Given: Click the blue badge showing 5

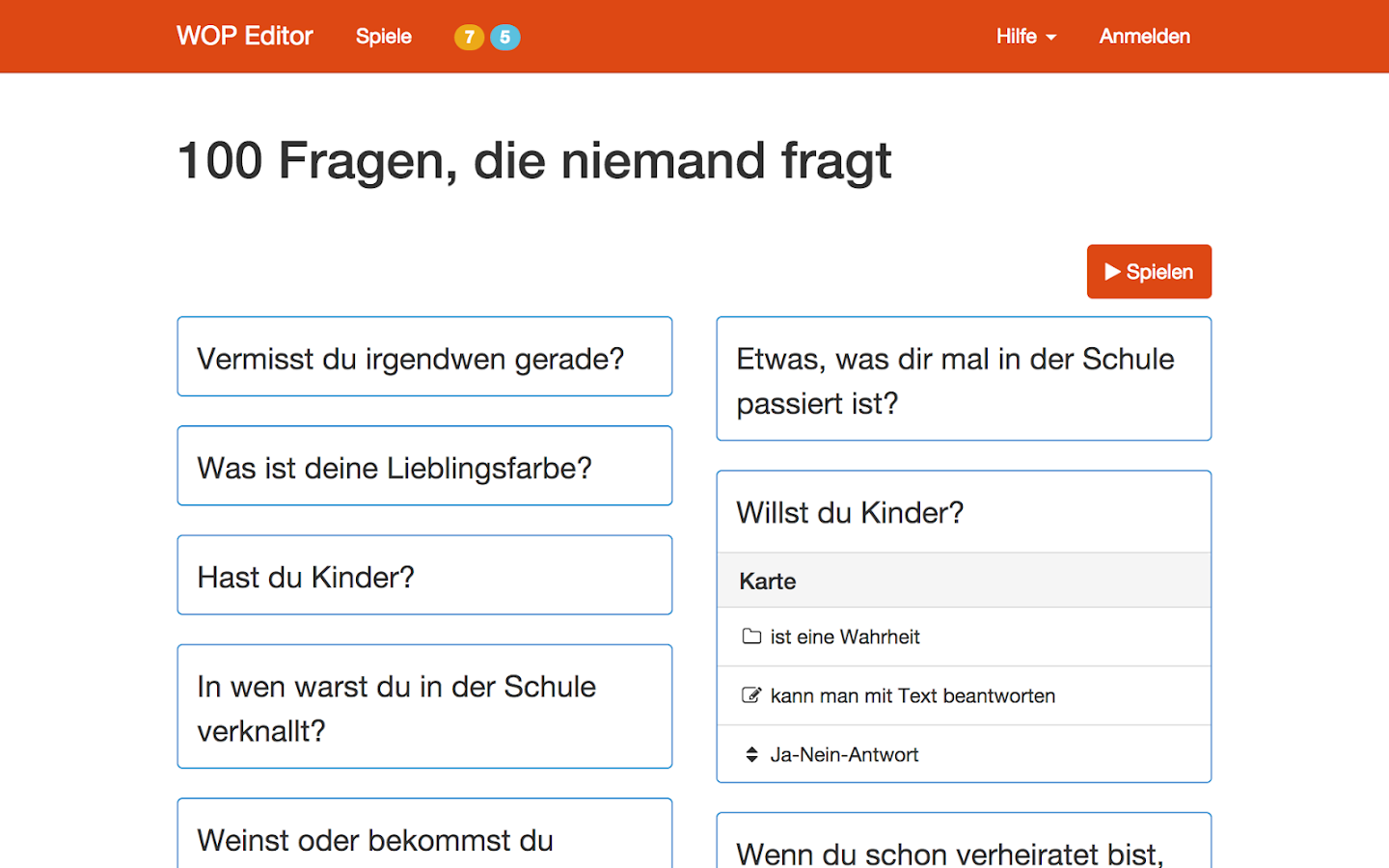Looking at the screenshot, I should pos(505,37).
